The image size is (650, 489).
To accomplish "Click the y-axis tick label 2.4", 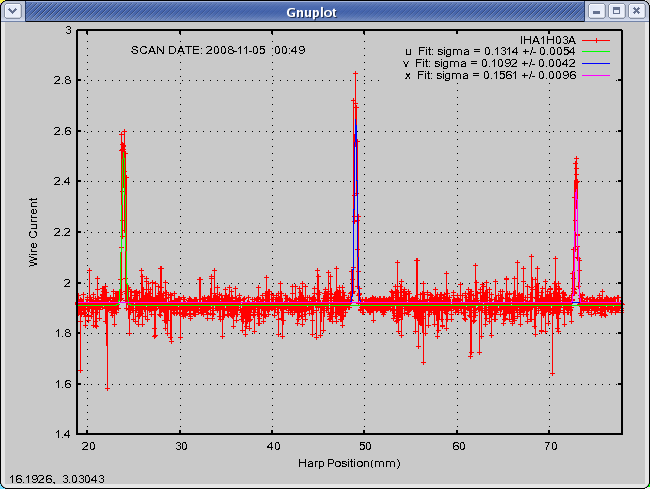I will tap(63, 182).
